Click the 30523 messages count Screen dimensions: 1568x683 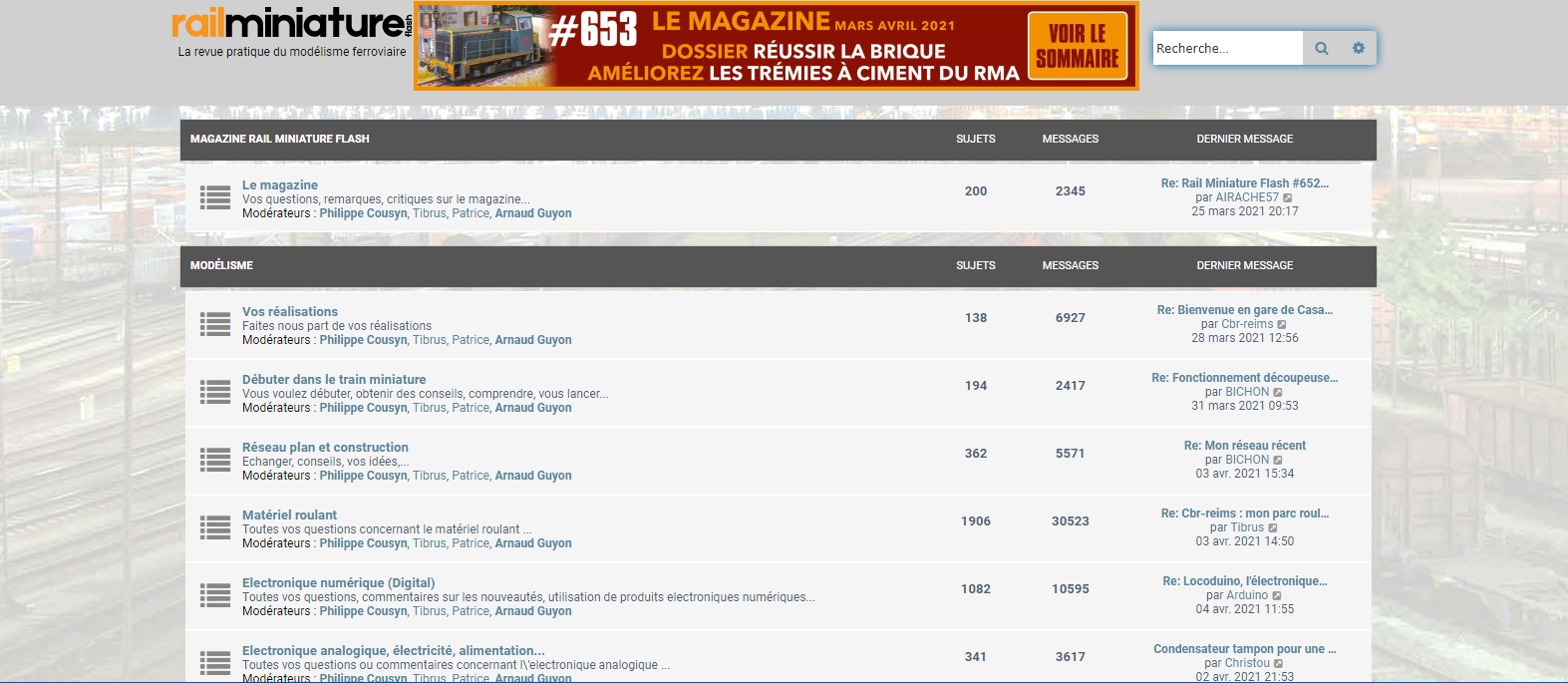tap(1071, 521)
